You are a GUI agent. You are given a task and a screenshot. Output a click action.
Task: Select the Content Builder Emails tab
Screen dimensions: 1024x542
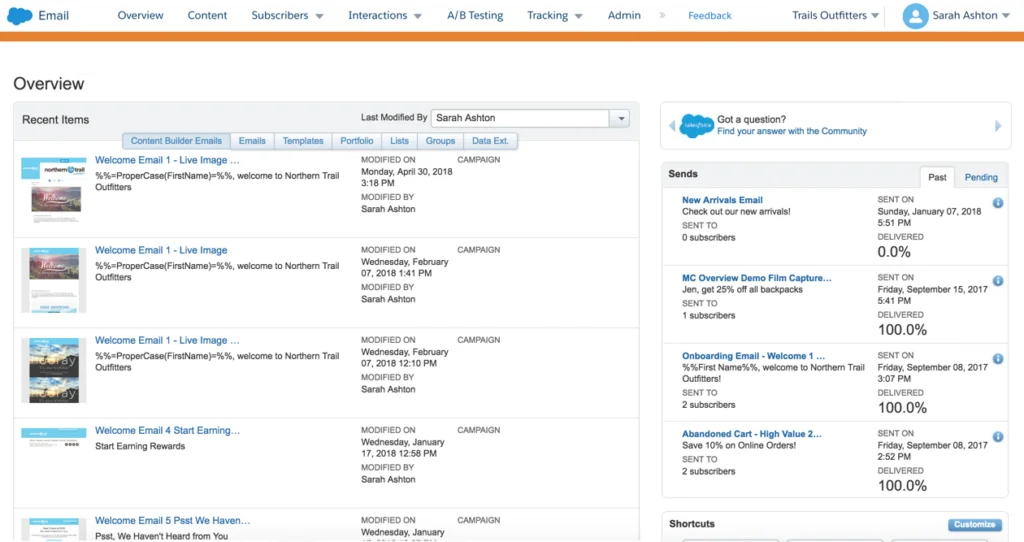coord(176,140)
